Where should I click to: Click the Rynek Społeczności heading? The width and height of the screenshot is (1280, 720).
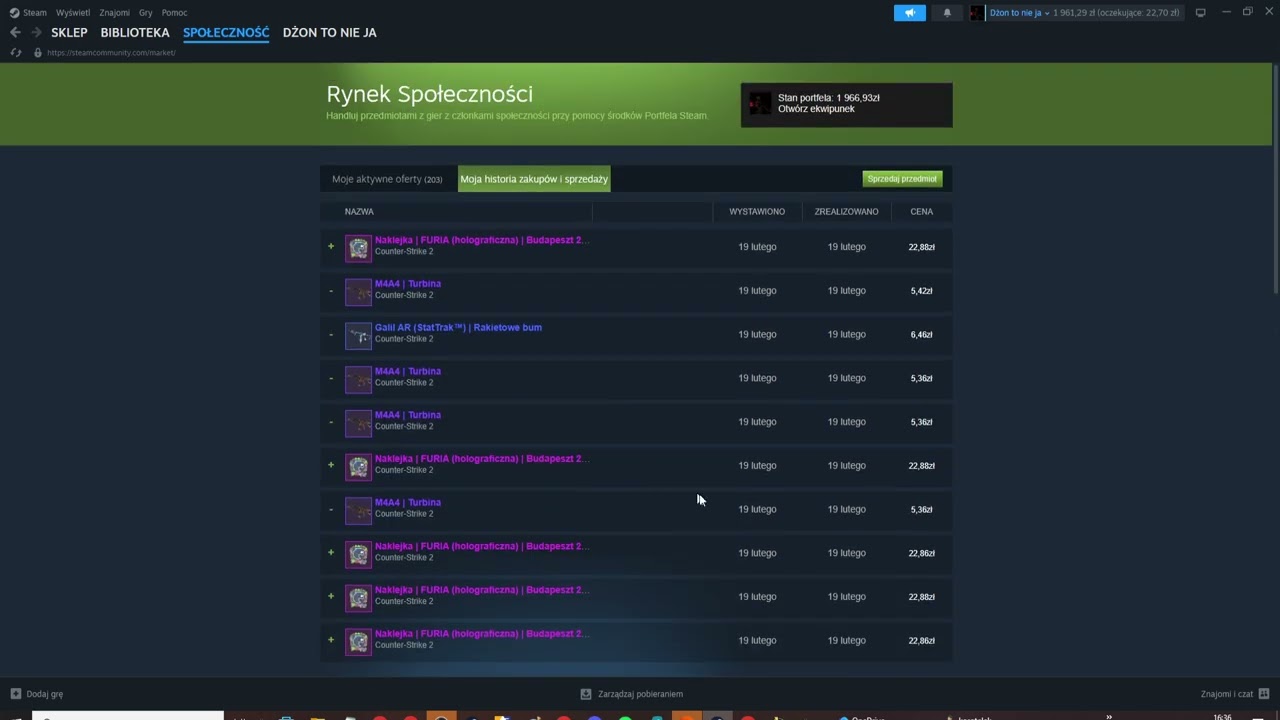coord(429,94)
